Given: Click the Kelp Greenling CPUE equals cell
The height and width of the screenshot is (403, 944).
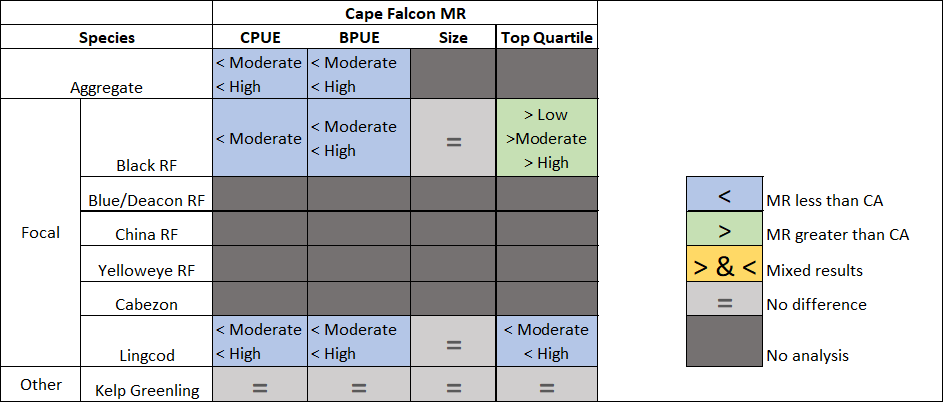Looking at the screenshot, I should (259, 385).
